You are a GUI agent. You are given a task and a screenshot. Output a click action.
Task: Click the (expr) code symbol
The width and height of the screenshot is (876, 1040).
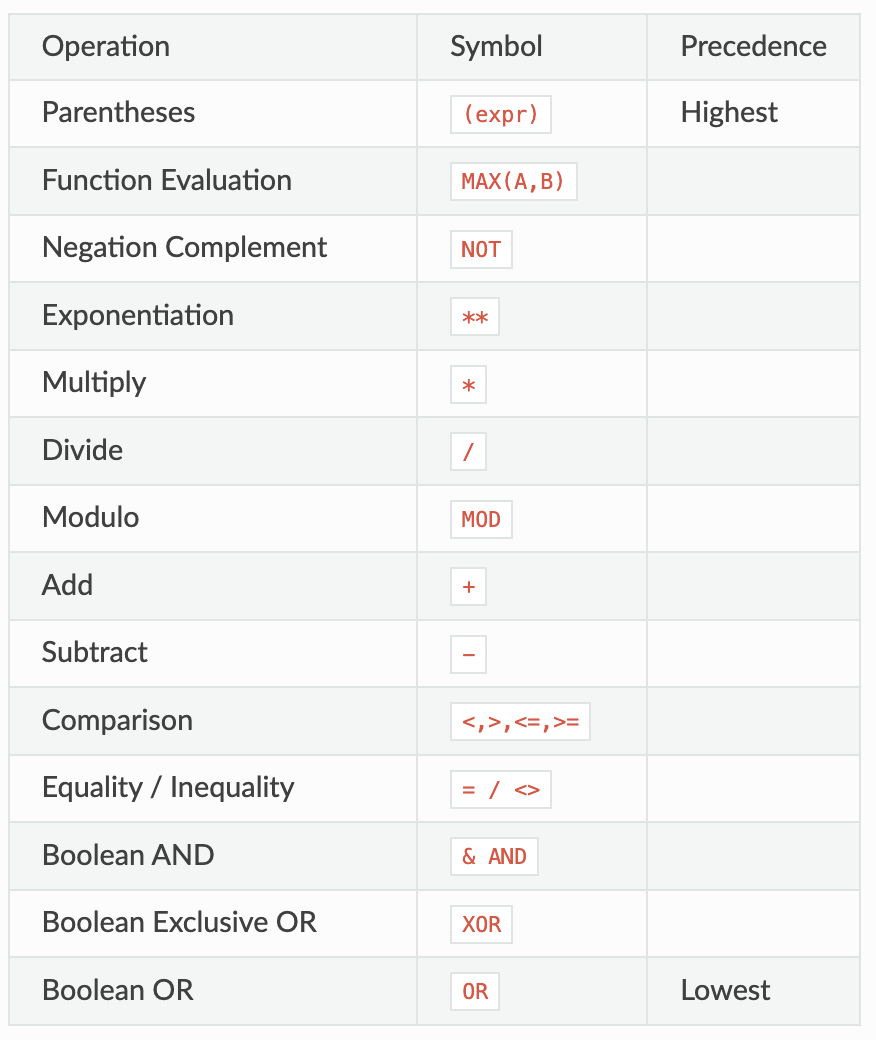point(500,114)
